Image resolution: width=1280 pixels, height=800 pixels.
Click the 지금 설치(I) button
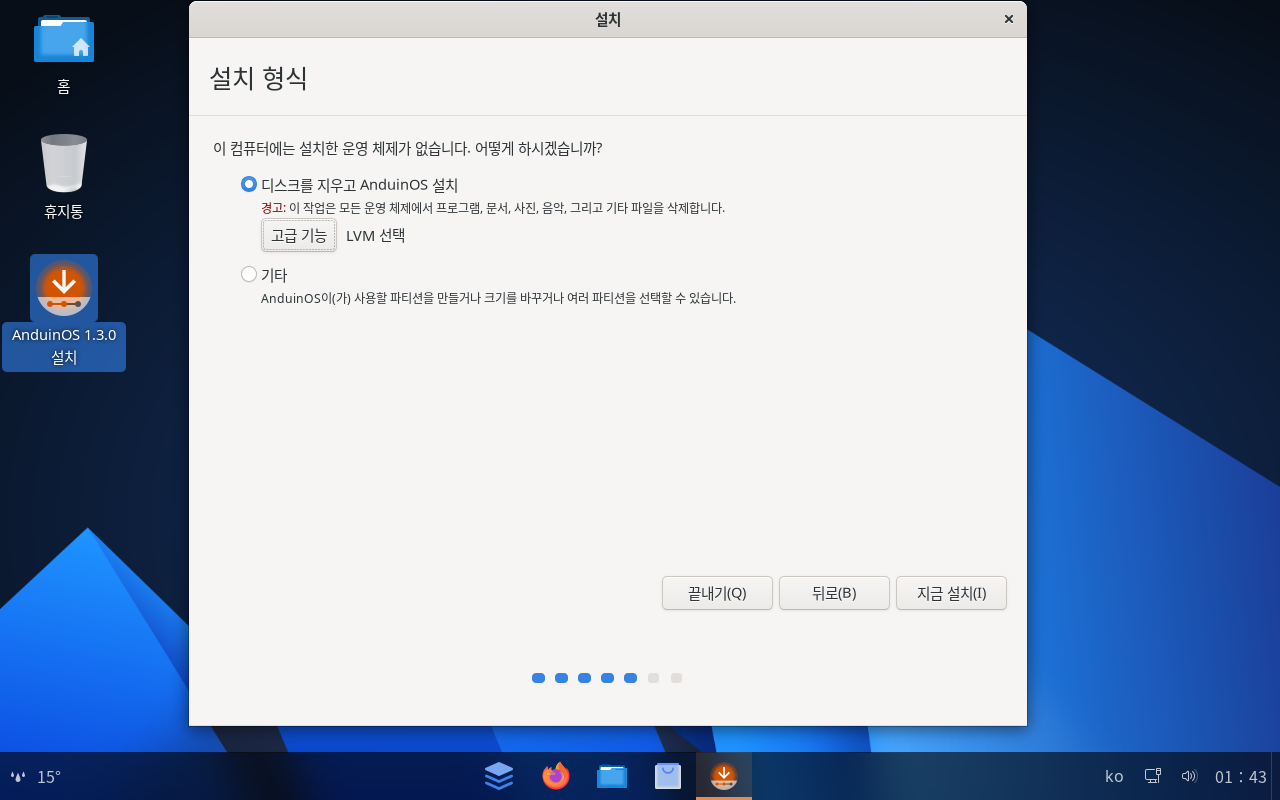click(x=951, y=593)
